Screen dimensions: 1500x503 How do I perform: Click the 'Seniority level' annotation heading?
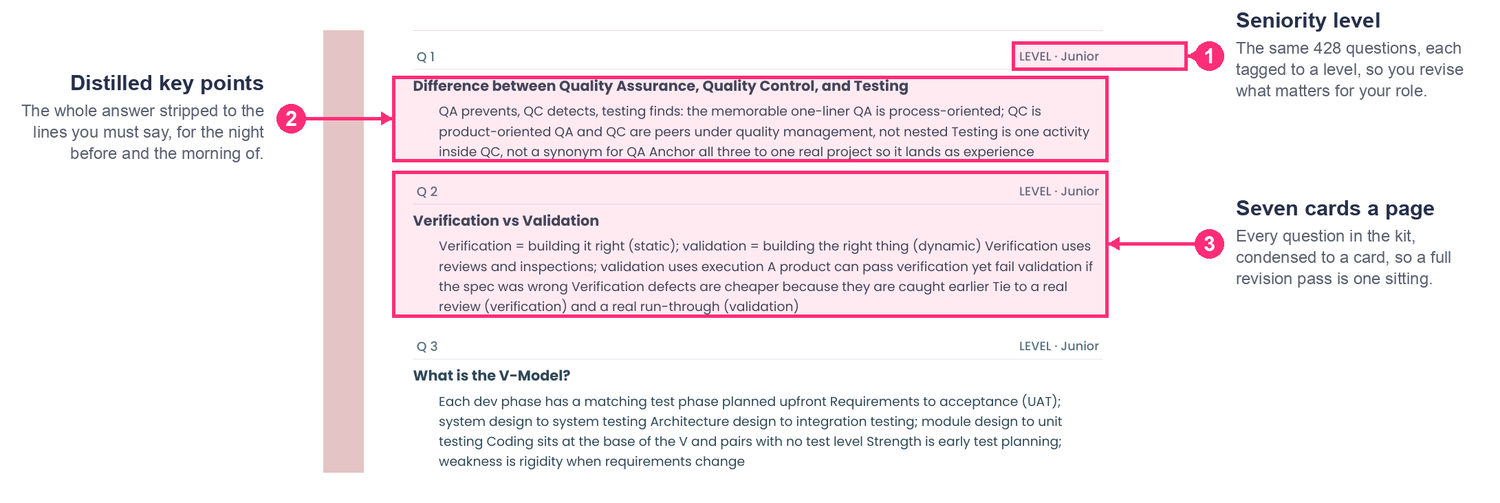(x=1308, y=20)
